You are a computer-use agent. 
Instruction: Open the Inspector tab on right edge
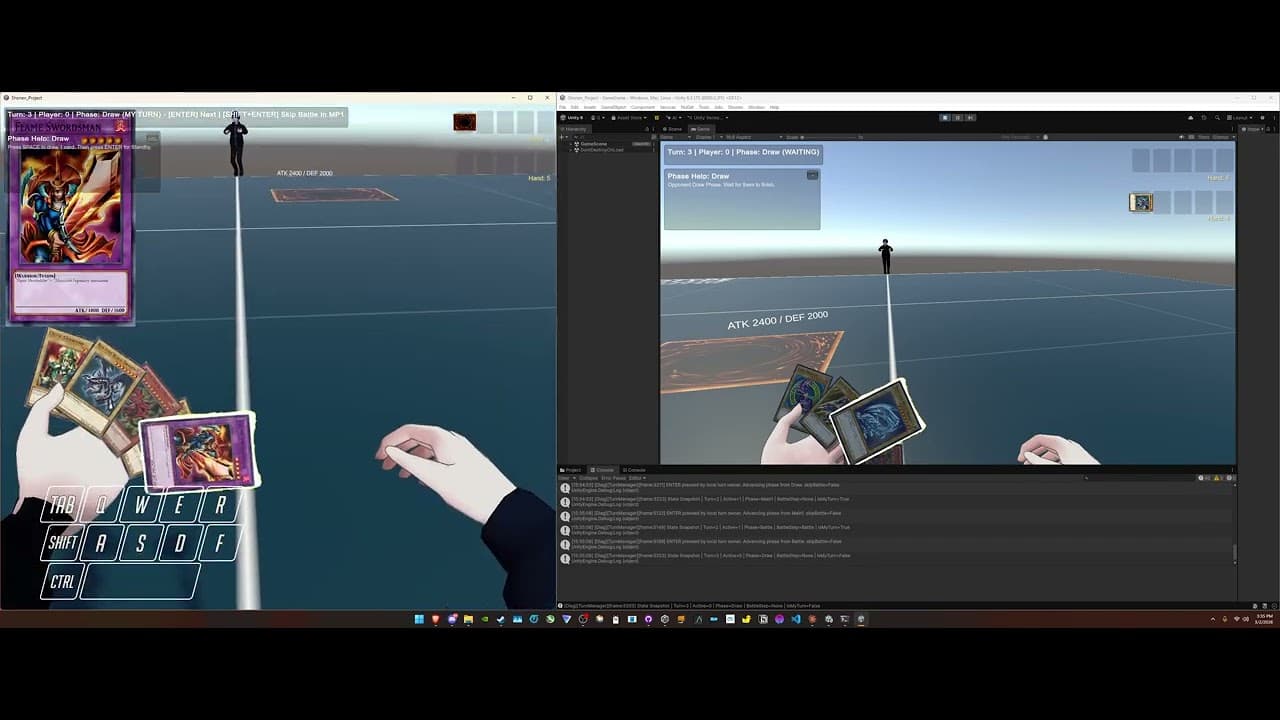(x=1252, y=129)
